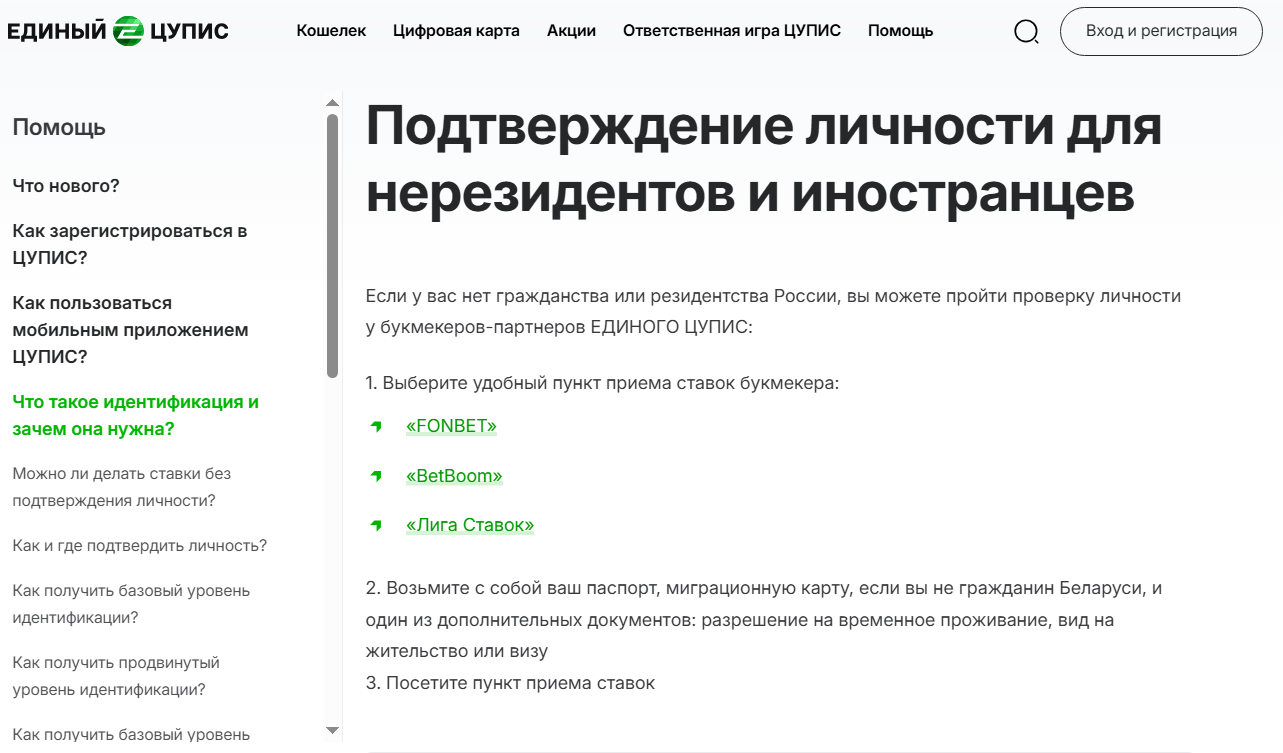Follow the «Лига Ставок» link
The height and width of the screenshot is (753, 1283).
point(470,525)
